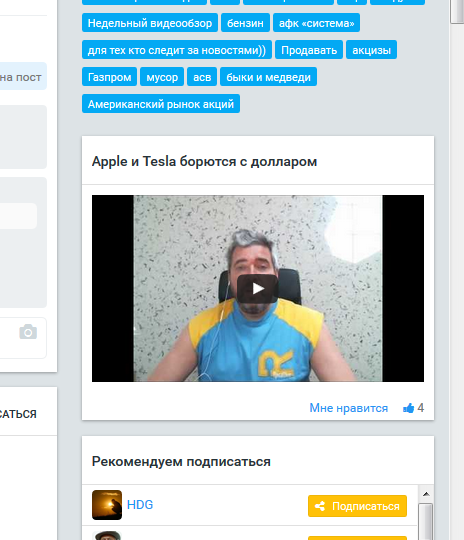Click the share icon on Подписаться button
Image resolution: width=464 pixels, height=540 pixels.
pos(320,506)
